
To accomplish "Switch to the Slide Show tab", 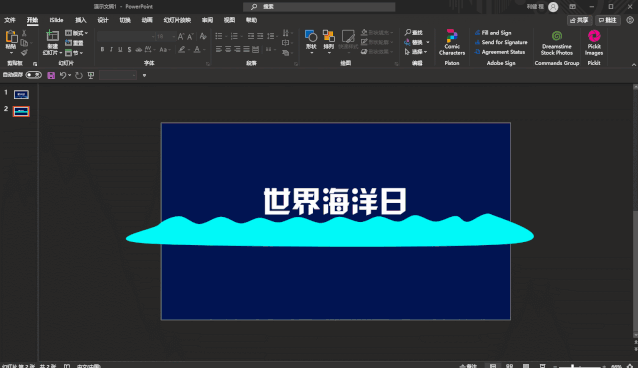I will [x=177, y=20].
